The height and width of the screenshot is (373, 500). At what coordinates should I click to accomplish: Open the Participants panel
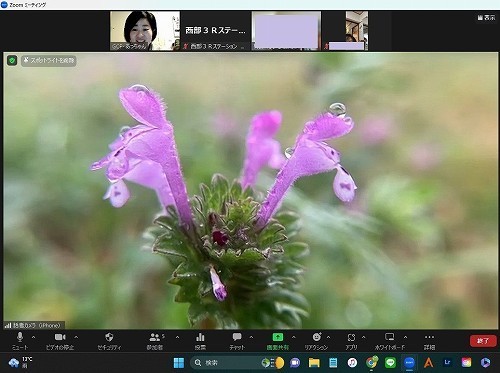tap(155, 341)
